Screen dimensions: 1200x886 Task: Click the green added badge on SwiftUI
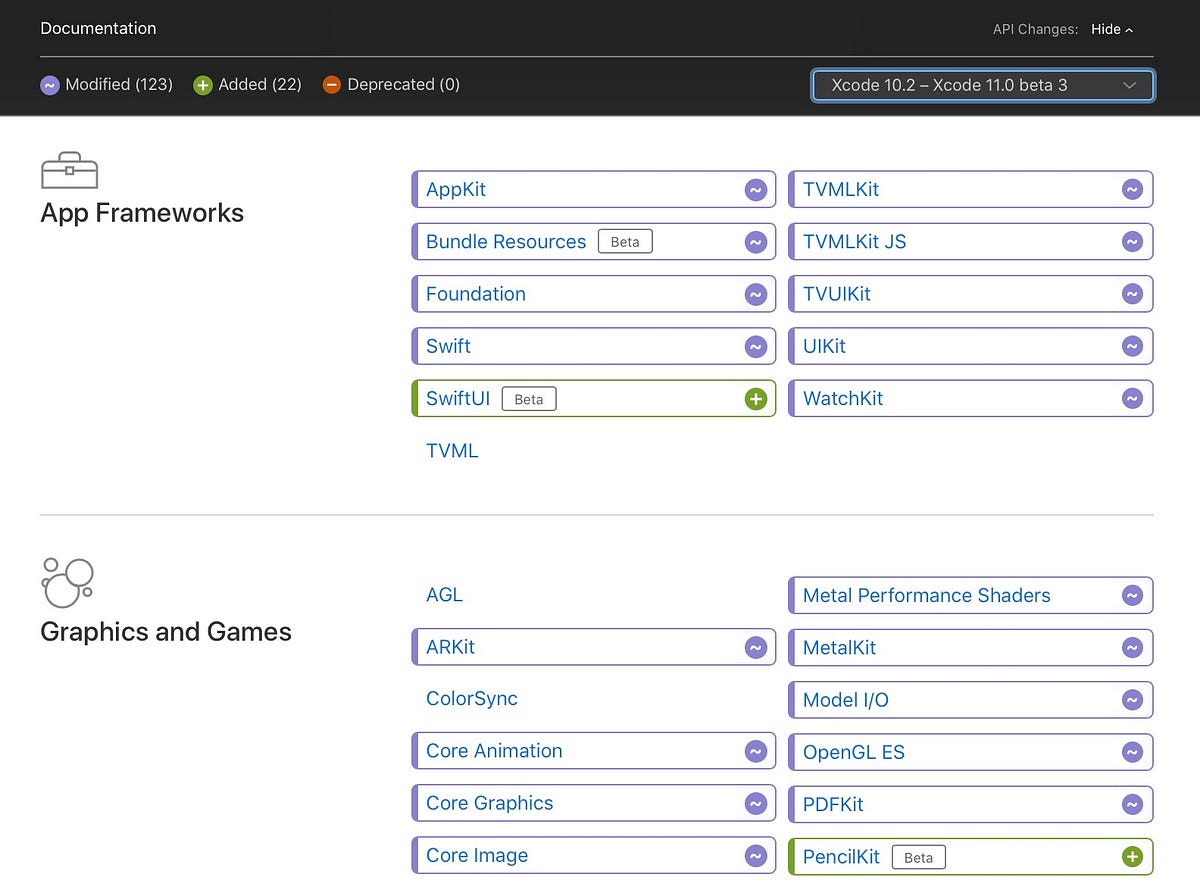(x=756, y=399)
